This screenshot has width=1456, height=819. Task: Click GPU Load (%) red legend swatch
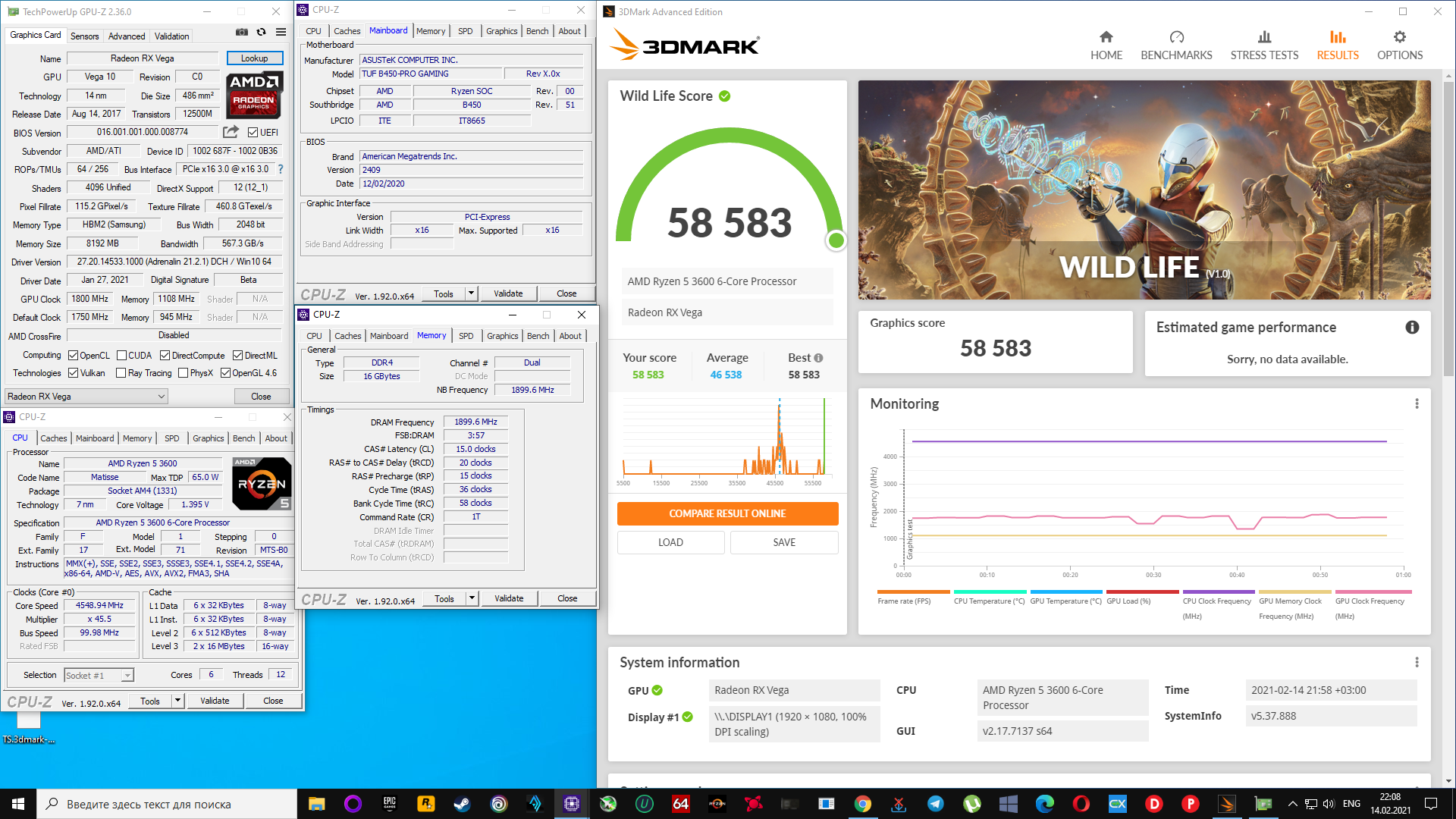[x=1142, y=591]
